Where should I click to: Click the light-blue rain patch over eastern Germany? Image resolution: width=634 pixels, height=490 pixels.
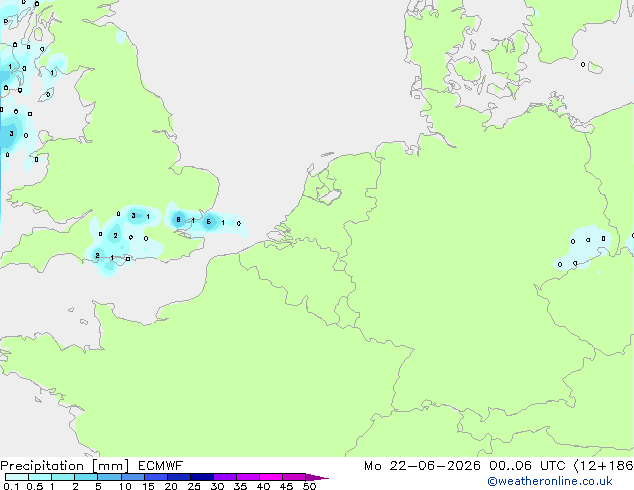pos(582,249)
